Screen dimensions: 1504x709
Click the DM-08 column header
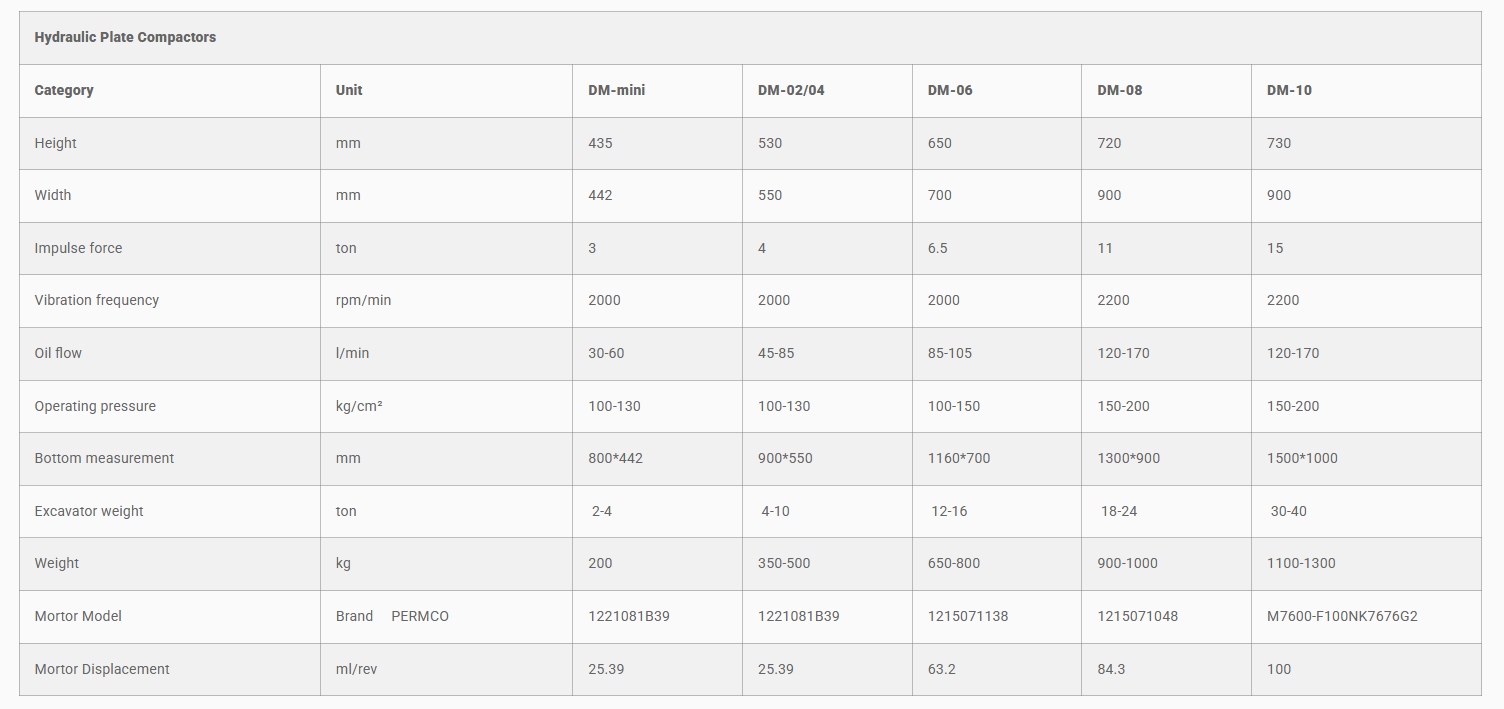point(1119,90)
